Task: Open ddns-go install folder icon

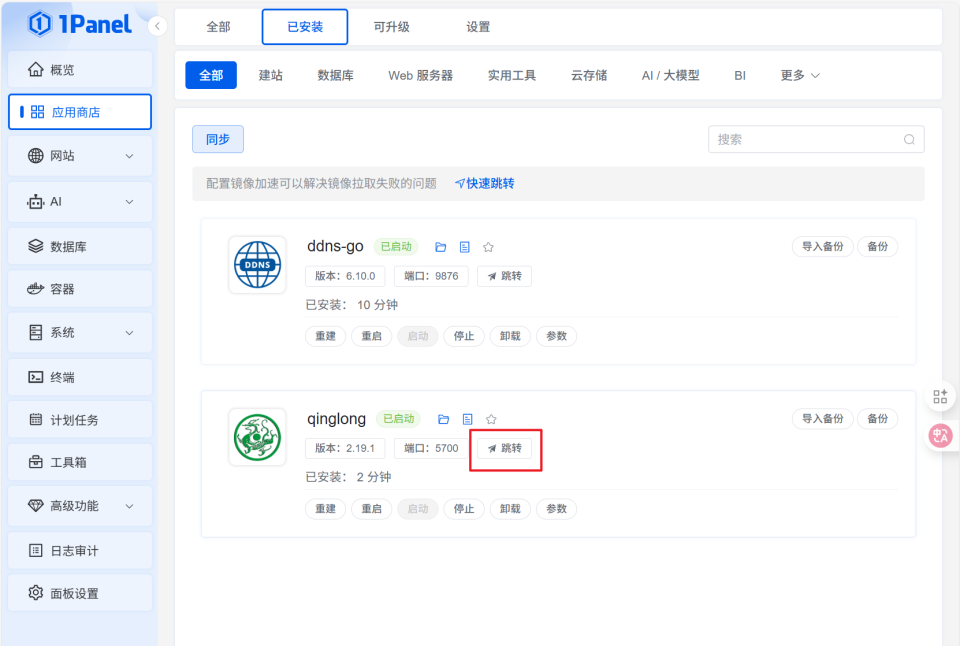Action: [x=441, y=247]
